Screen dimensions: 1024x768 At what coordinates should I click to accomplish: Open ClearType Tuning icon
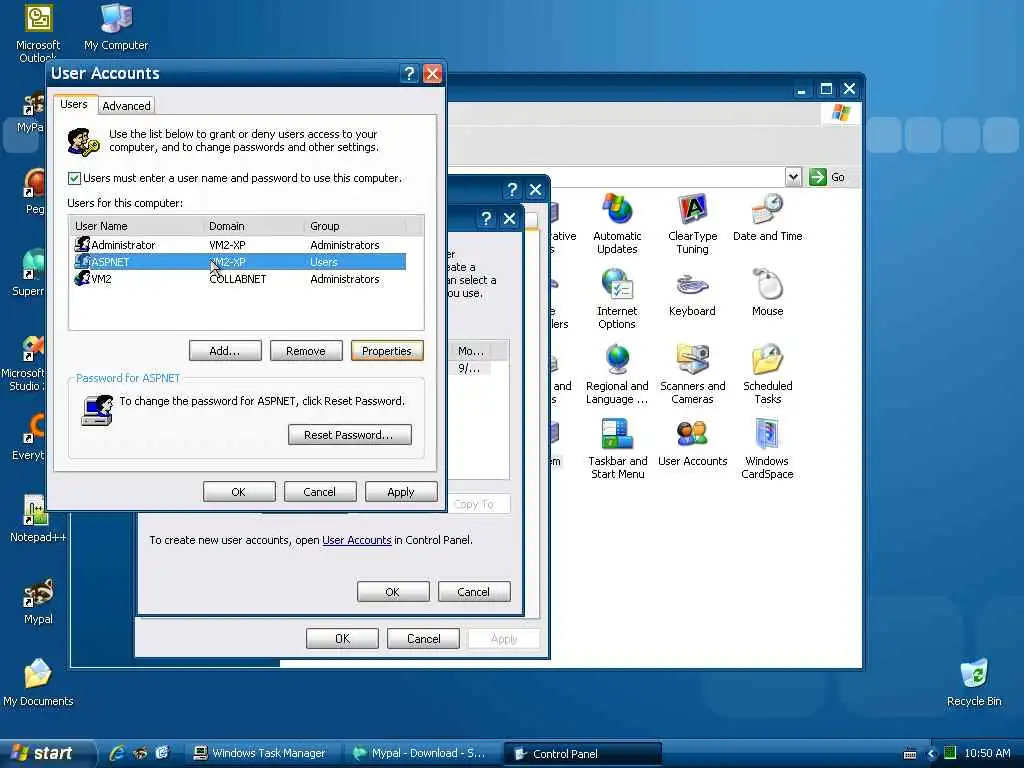pyautogui.click(x=692, y=223)
